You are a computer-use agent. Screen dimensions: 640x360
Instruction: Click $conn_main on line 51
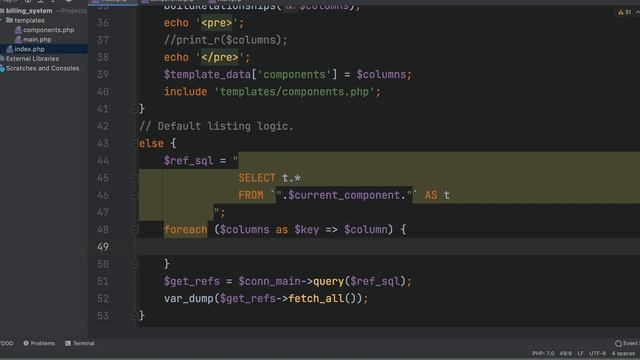tap(269, 281)
